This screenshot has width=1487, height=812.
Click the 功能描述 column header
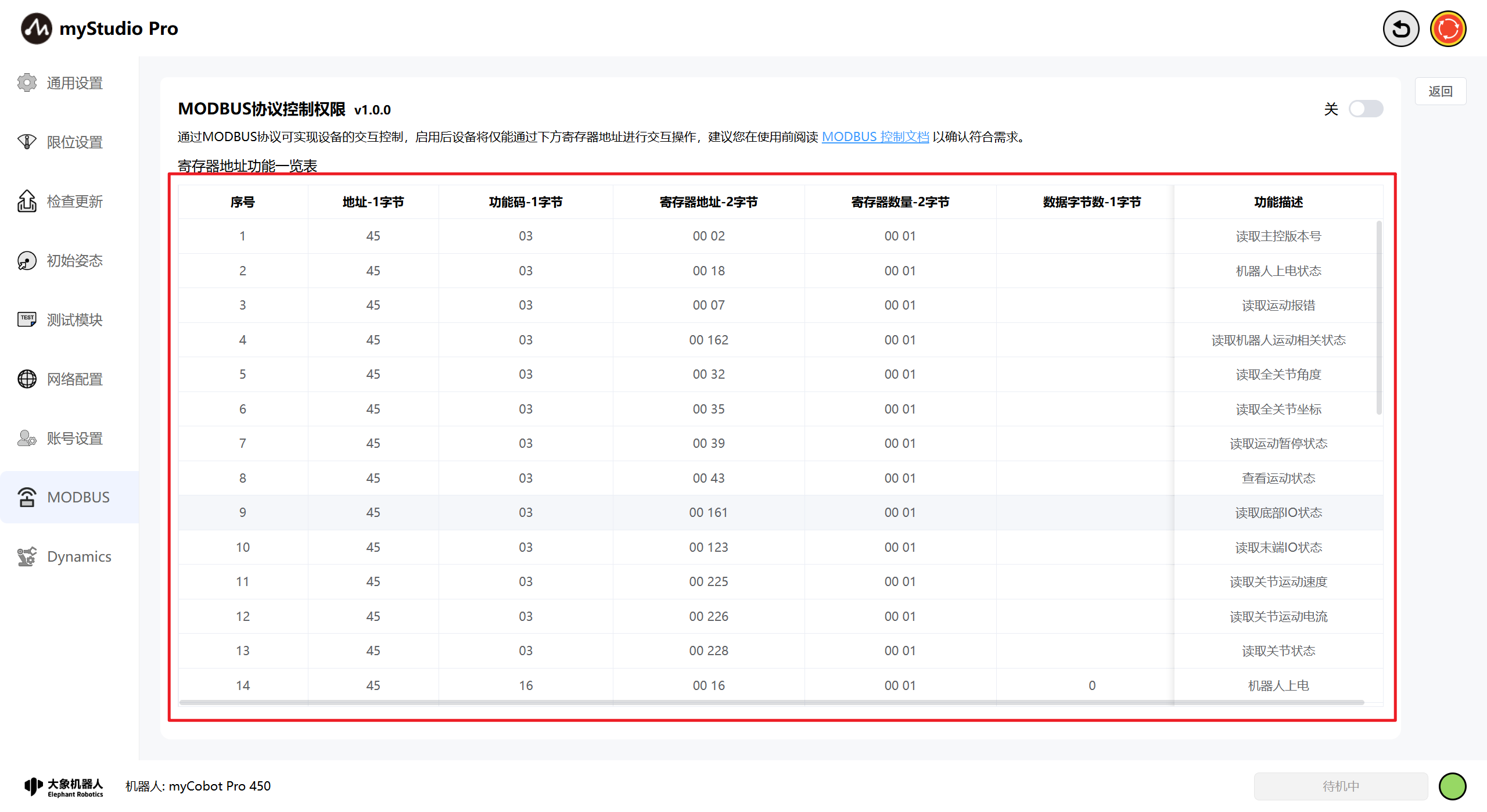tap(1278, 202)
